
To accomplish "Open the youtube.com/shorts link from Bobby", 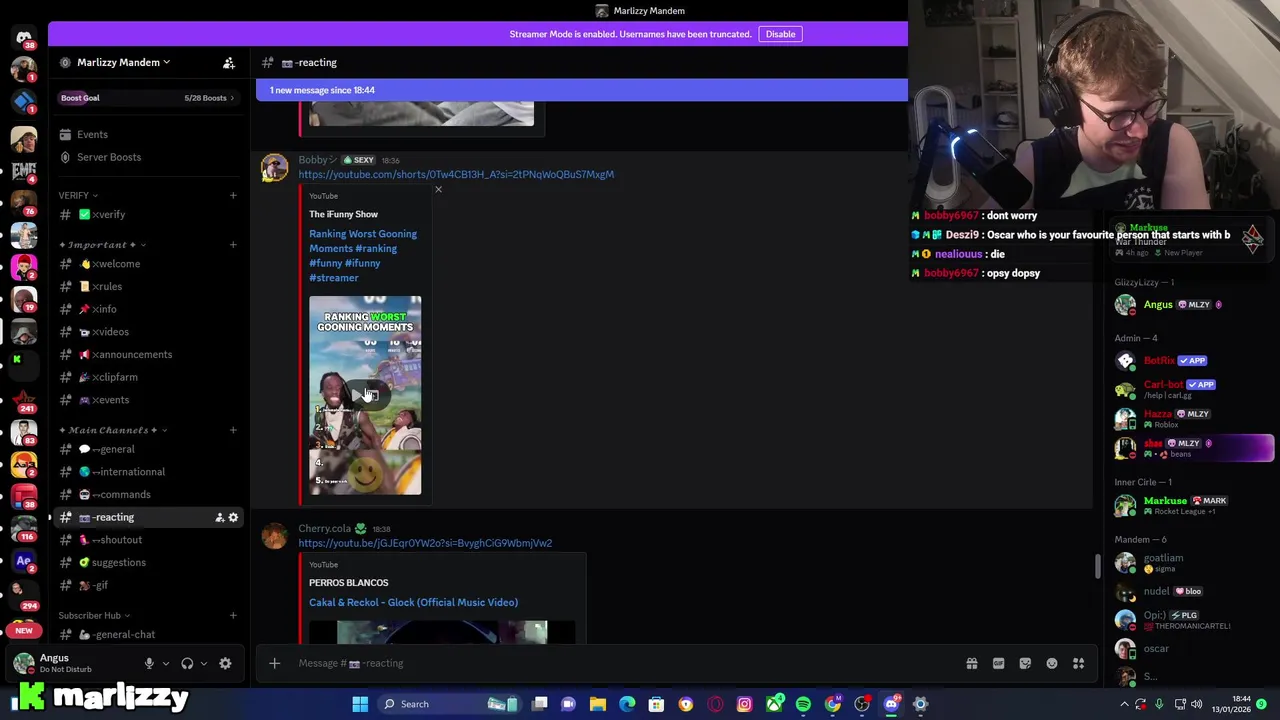I will tap(456, 175).
